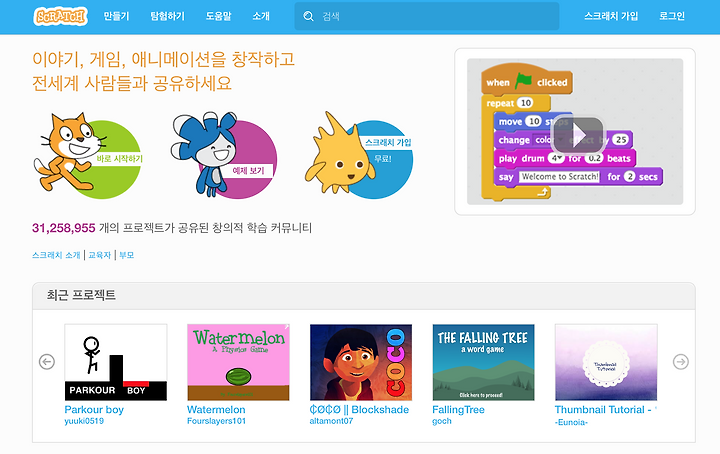Open the FallingTree title link
Screen dimensions: 720x454
click(x=458, y=409)
